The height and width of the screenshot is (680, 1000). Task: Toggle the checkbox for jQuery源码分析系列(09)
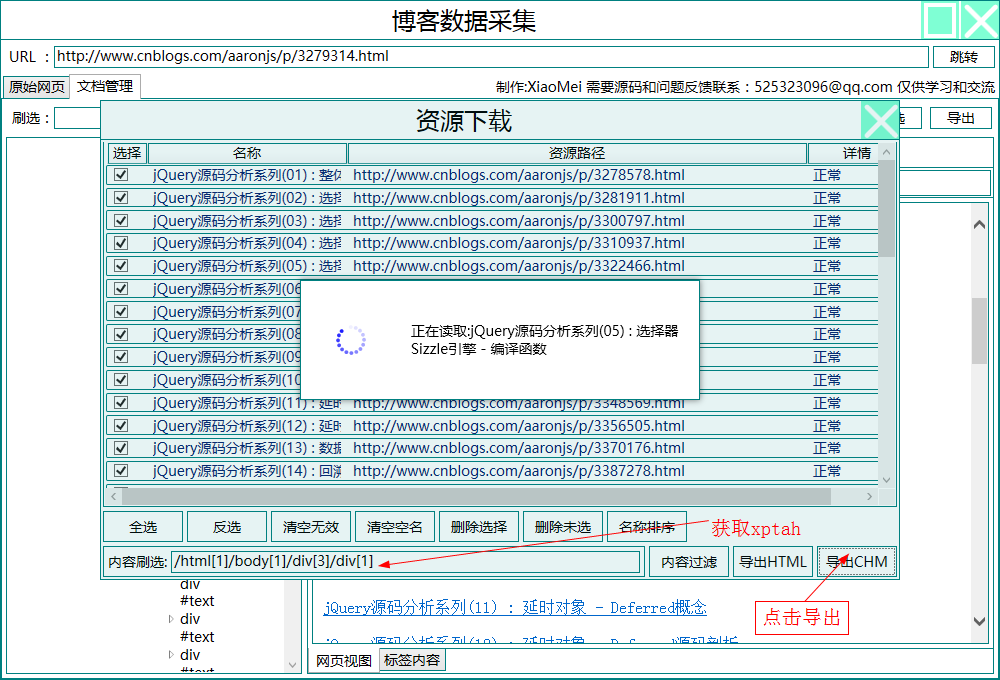[121, 357]
